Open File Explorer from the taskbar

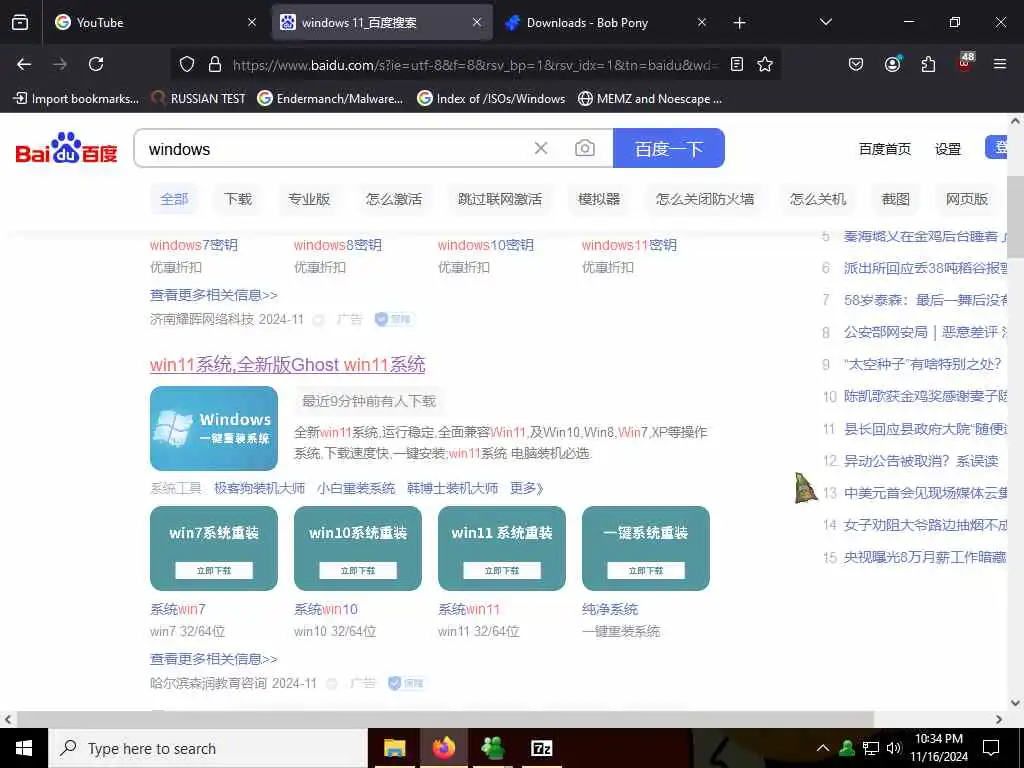pyautogui.click(x=394, y=748)
